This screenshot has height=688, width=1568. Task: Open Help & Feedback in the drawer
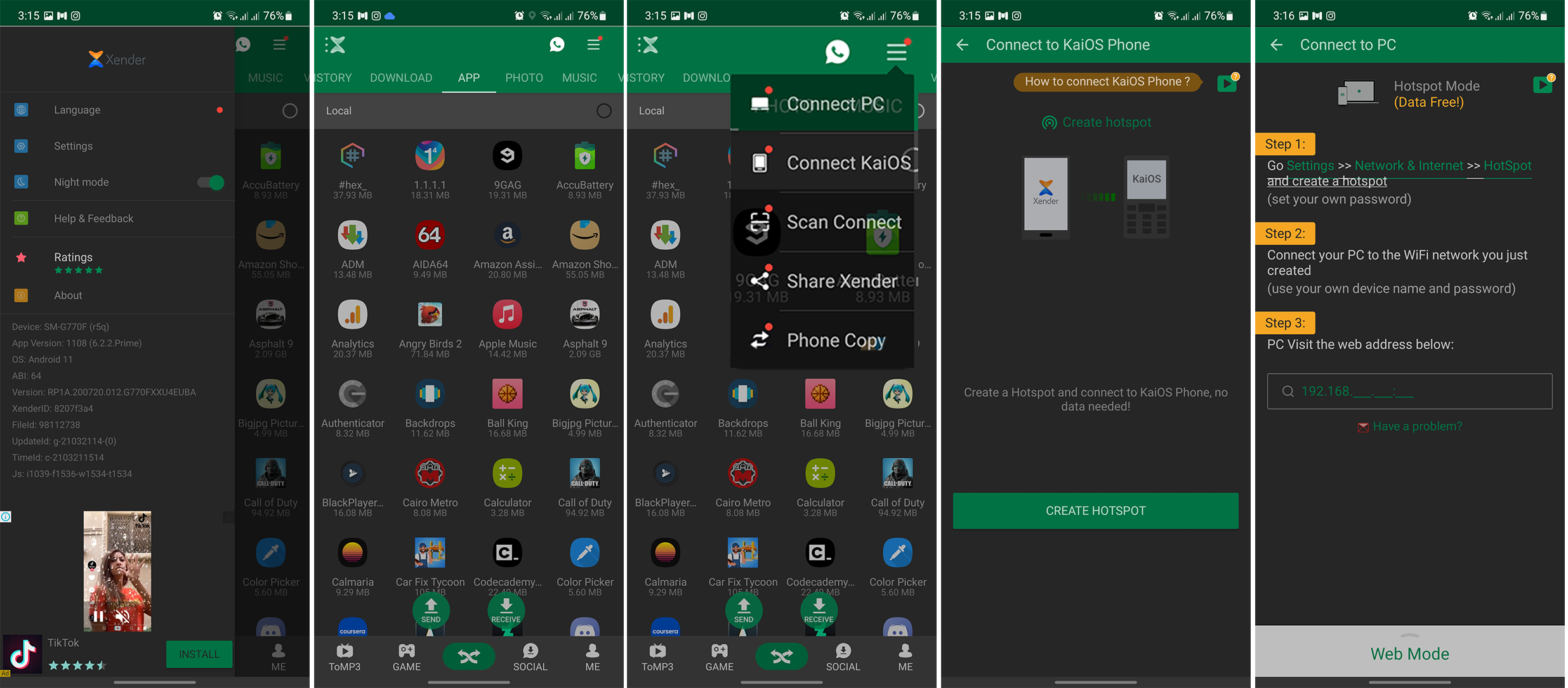117,218
